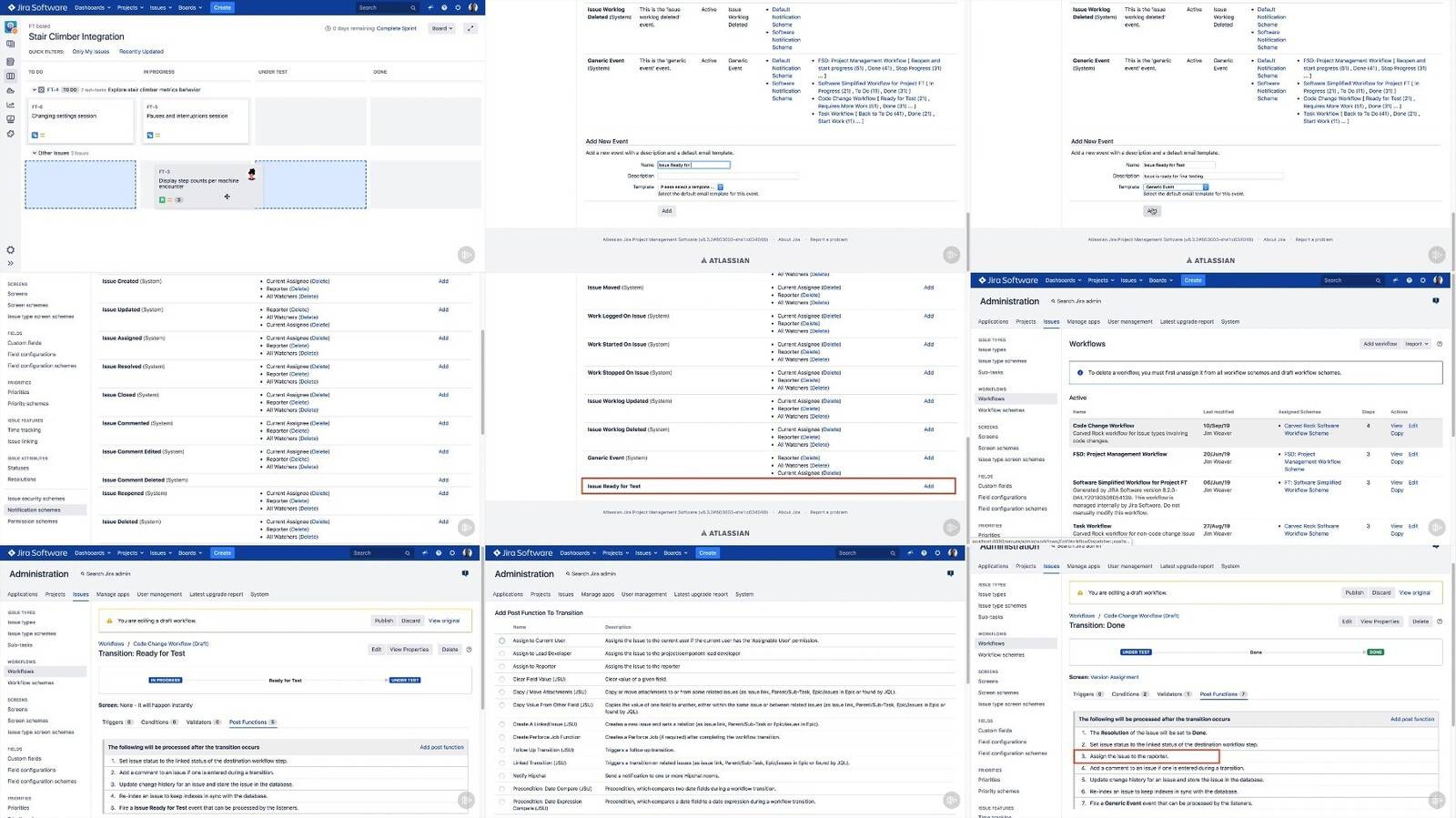Select the Linked Transition (JSU) radio button
1456x818 pixels.
pos(501,763)
